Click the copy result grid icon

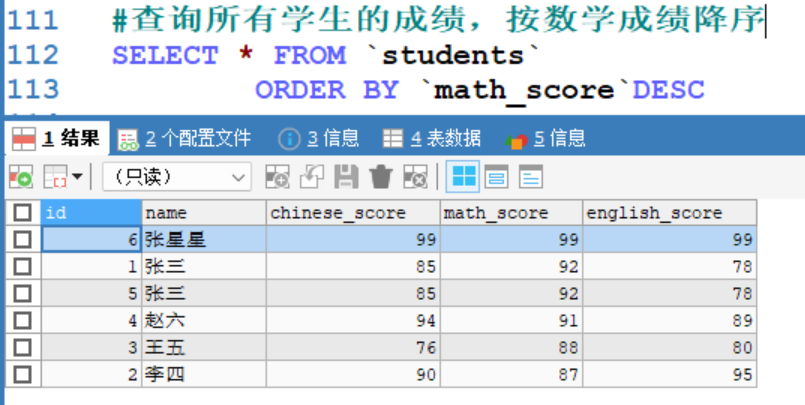[55, 177]
